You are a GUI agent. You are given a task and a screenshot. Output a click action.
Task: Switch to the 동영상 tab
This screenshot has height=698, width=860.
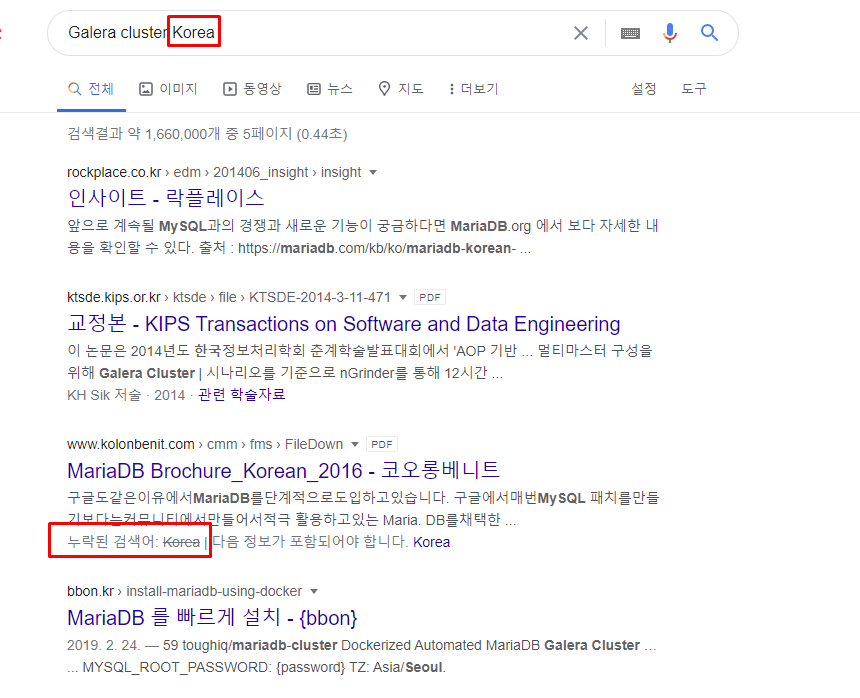click(x=252, y=89)
